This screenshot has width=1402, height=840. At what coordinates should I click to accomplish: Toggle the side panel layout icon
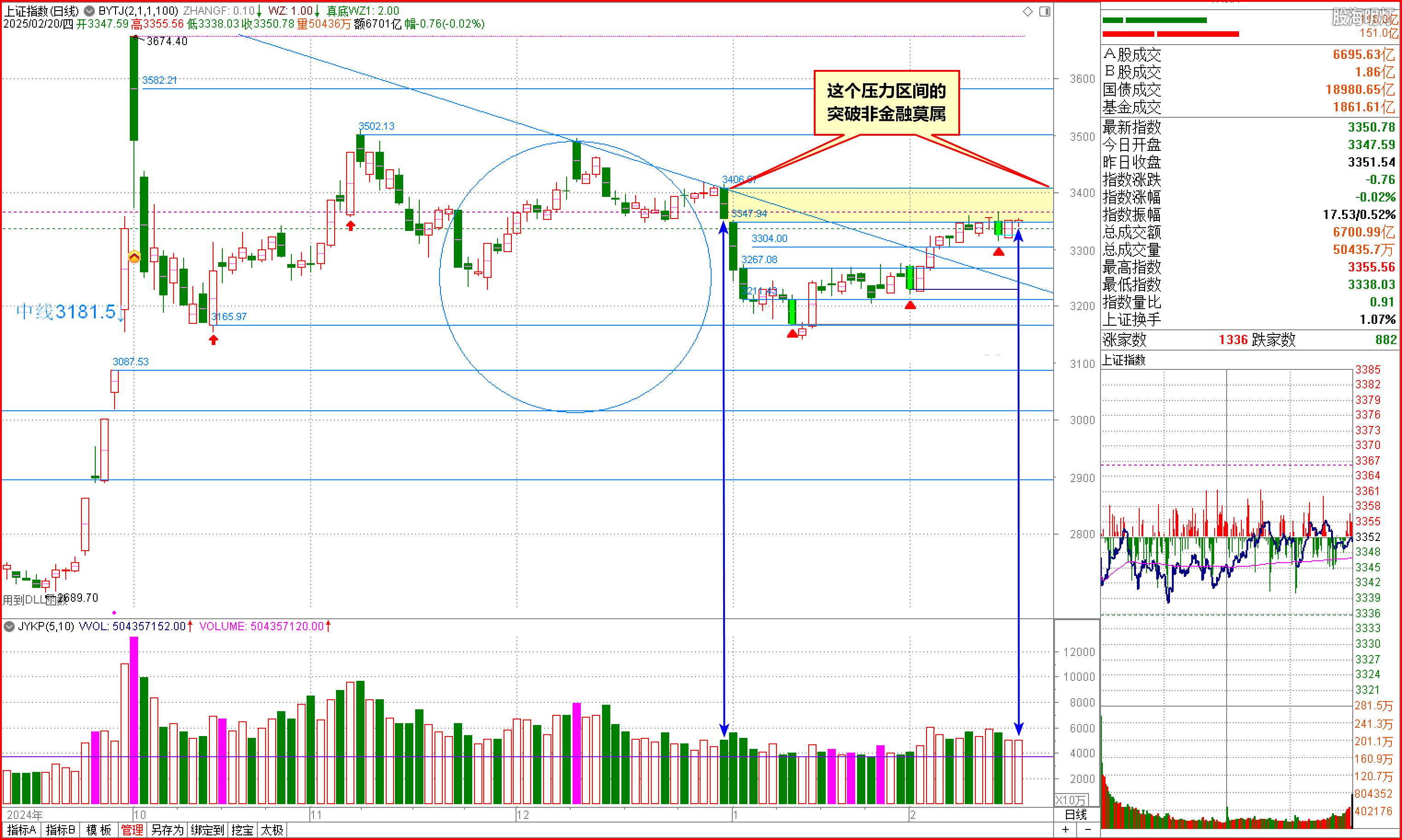pyautogui.click(x=1045, y=12)
